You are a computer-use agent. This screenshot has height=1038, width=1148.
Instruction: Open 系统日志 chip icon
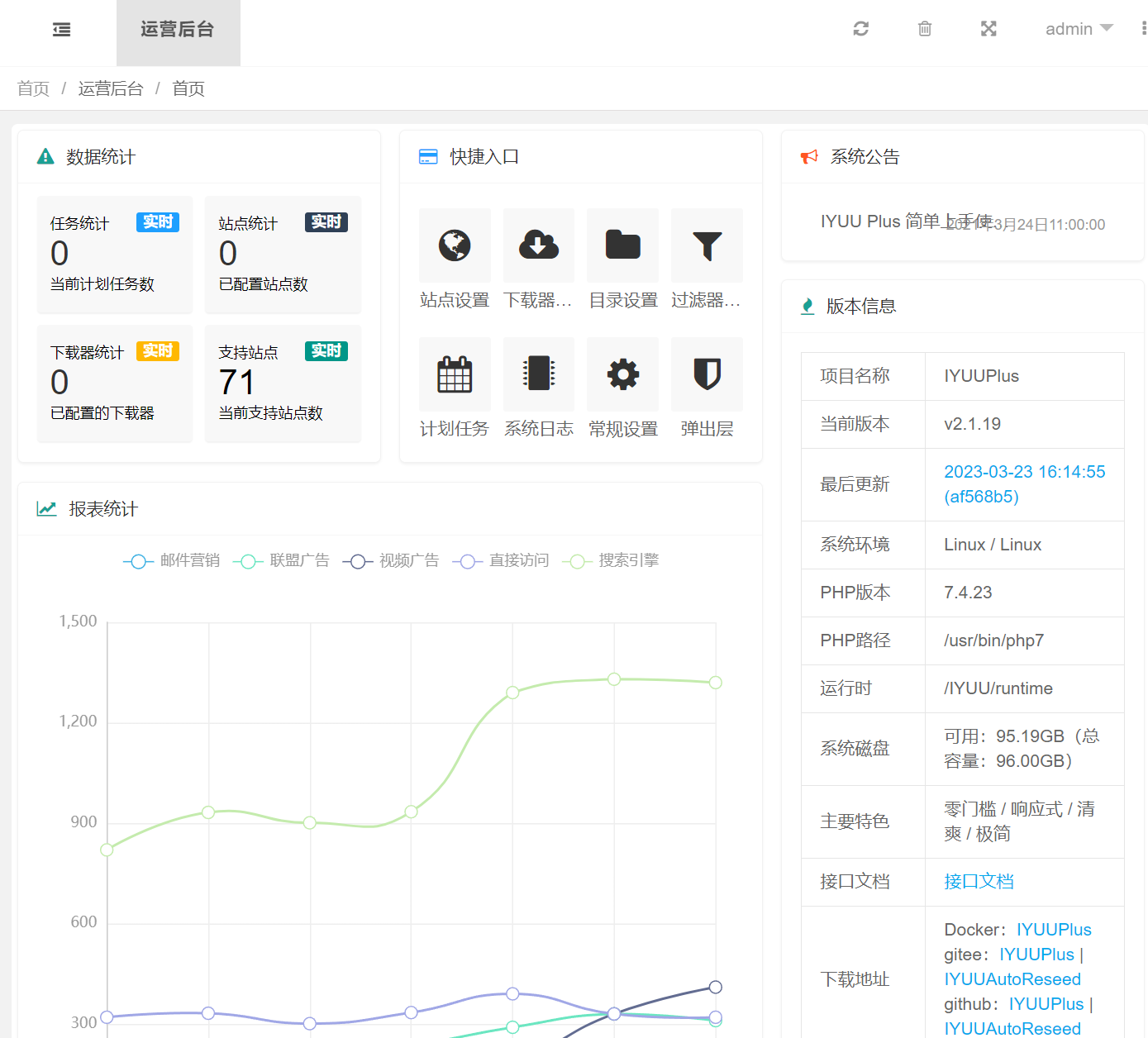pos(539,374)
